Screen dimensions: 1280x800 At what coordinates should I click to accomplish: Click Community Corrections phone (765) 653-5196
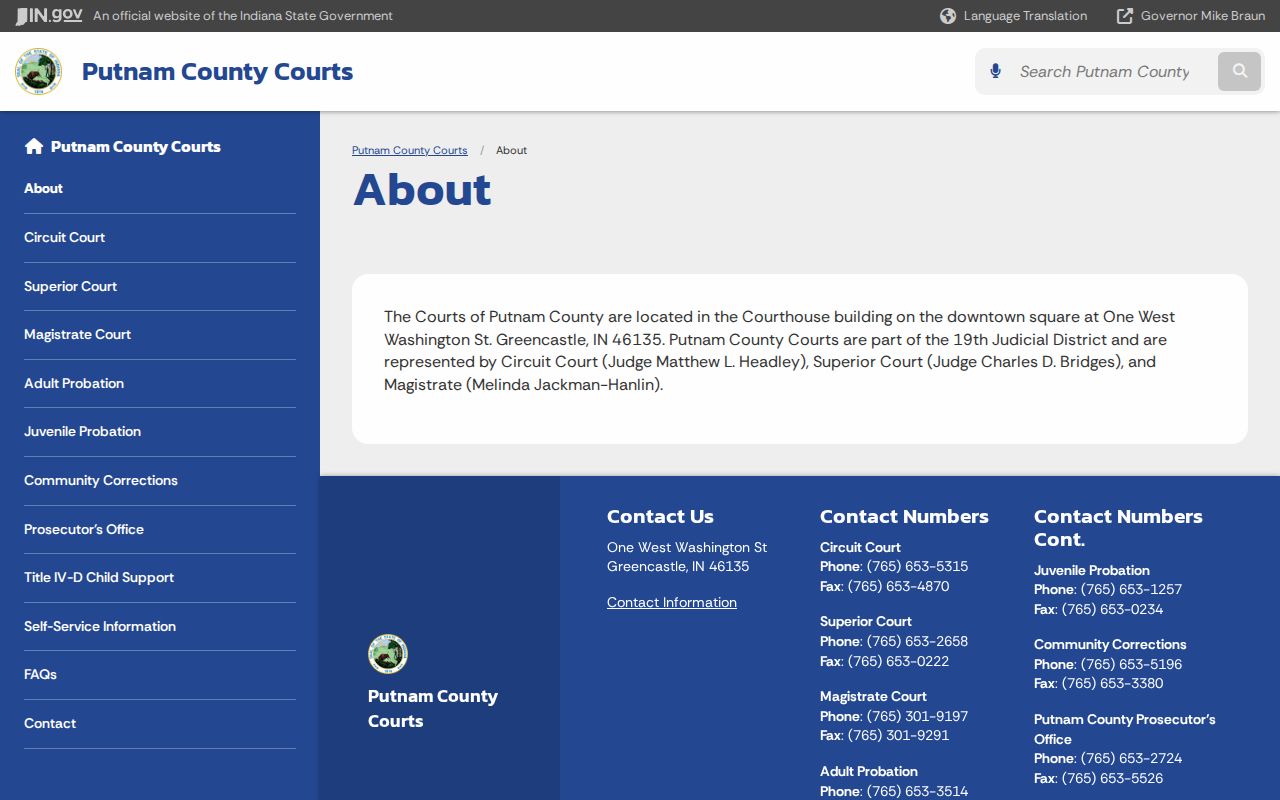(x=1131, y=664)
